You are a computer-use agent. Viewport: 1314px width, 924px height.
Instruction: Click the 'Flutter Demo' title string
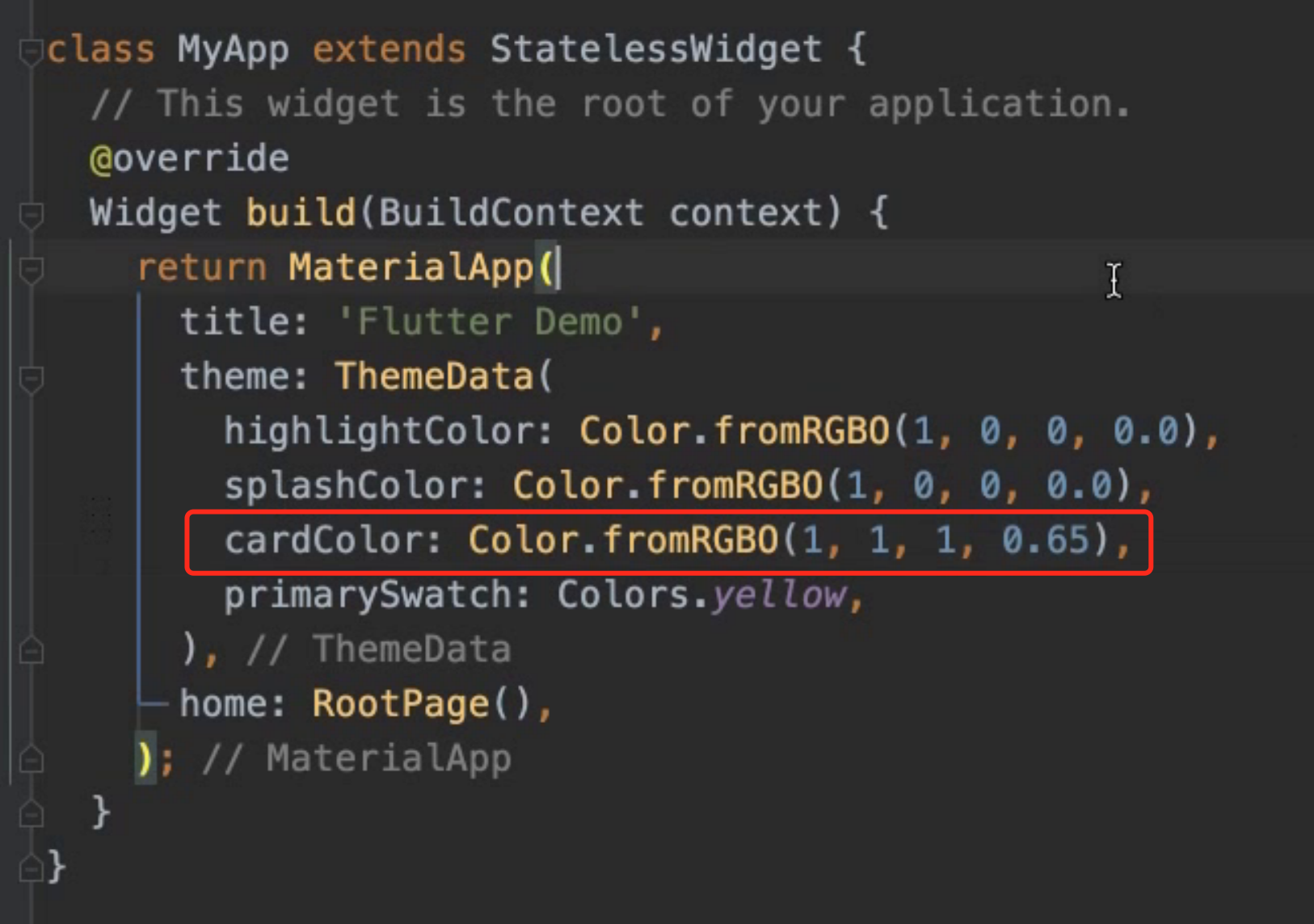point(491,322)
